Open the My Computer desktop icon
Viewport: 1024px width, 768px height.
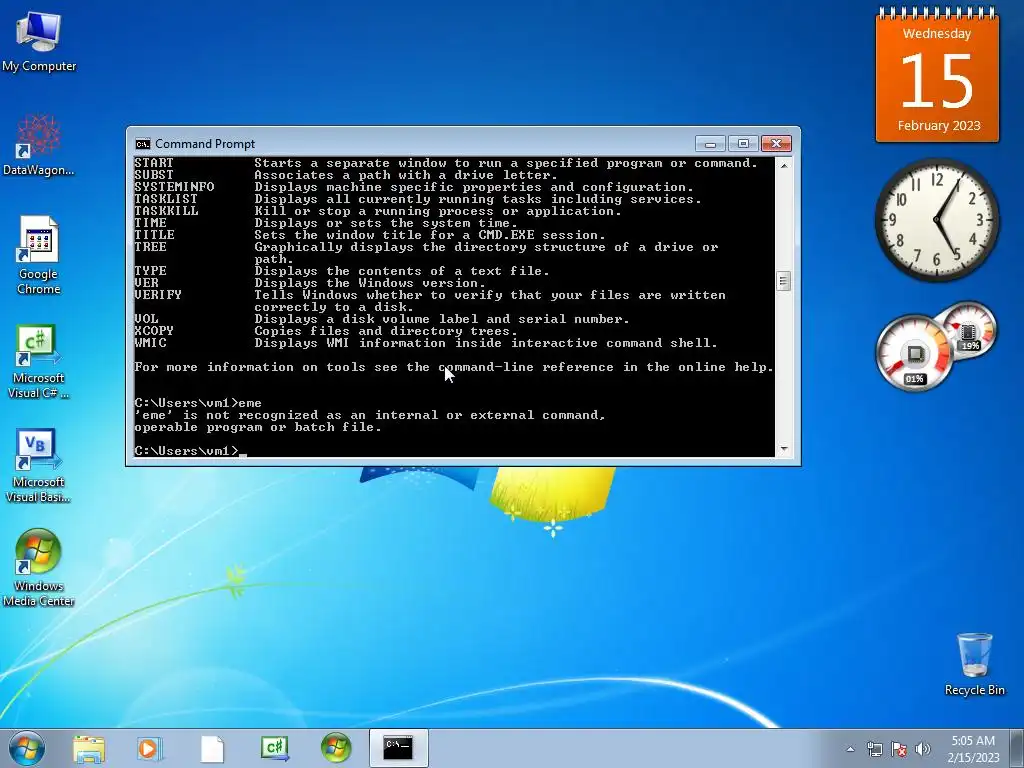[x=39, y=40]
